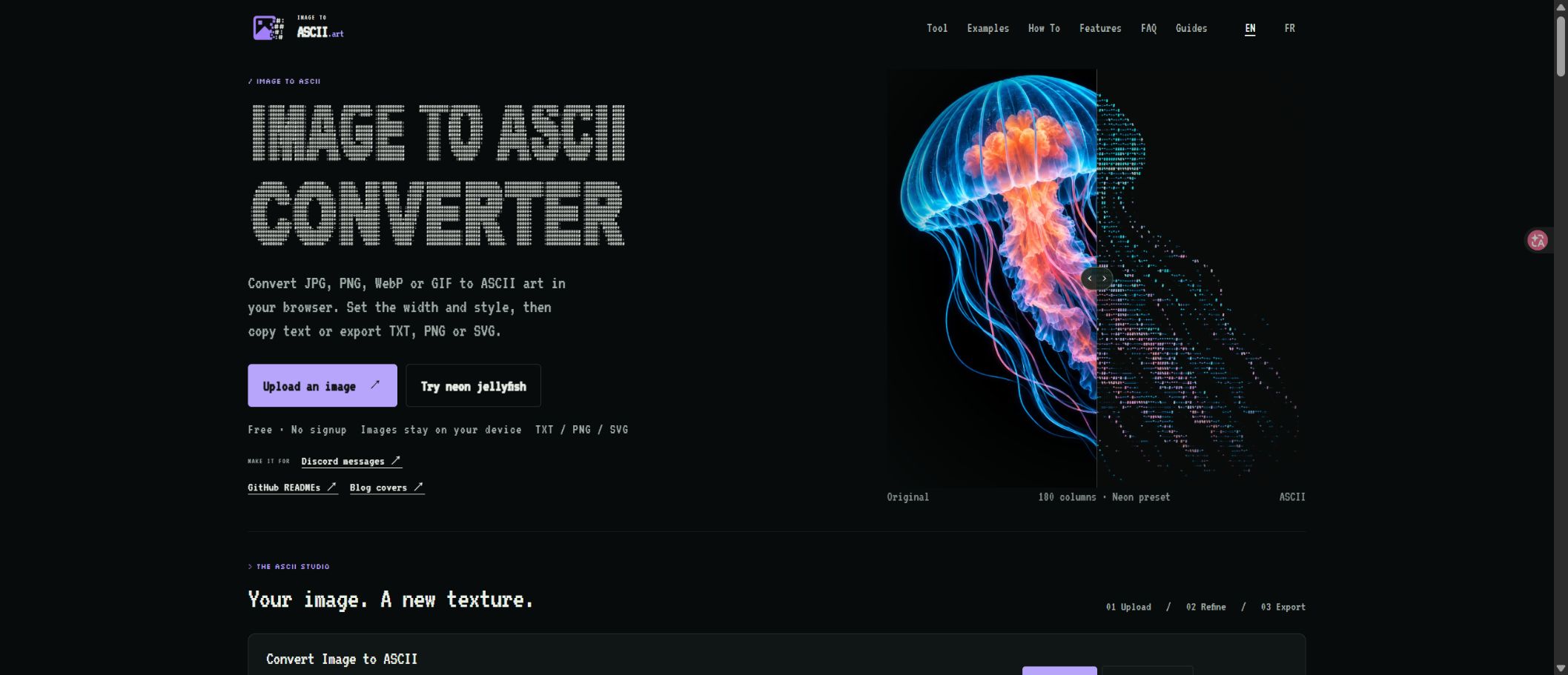The image size is (1568, 675).
Task: Click the 'ASCII' caption under the preview
Action: point(1292,497)
